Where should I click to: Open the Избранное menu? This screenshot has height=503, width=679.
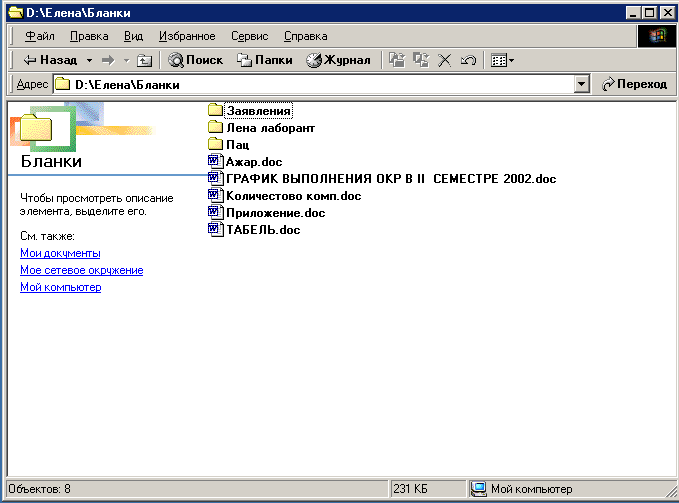point(187,36)
